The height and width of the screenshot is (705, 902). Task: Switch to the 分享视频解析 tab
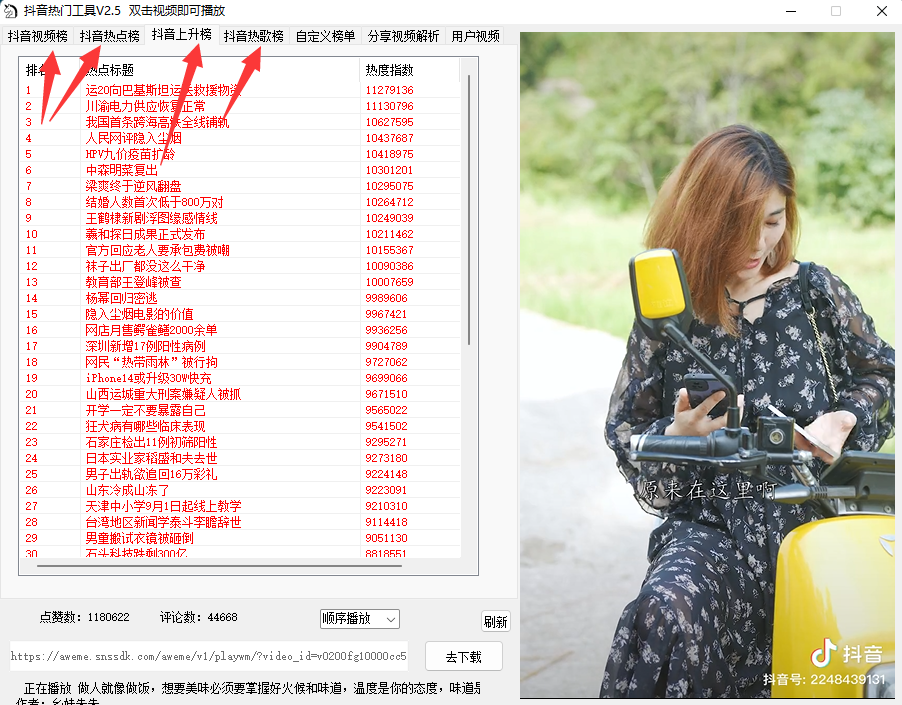coord(403,36)
